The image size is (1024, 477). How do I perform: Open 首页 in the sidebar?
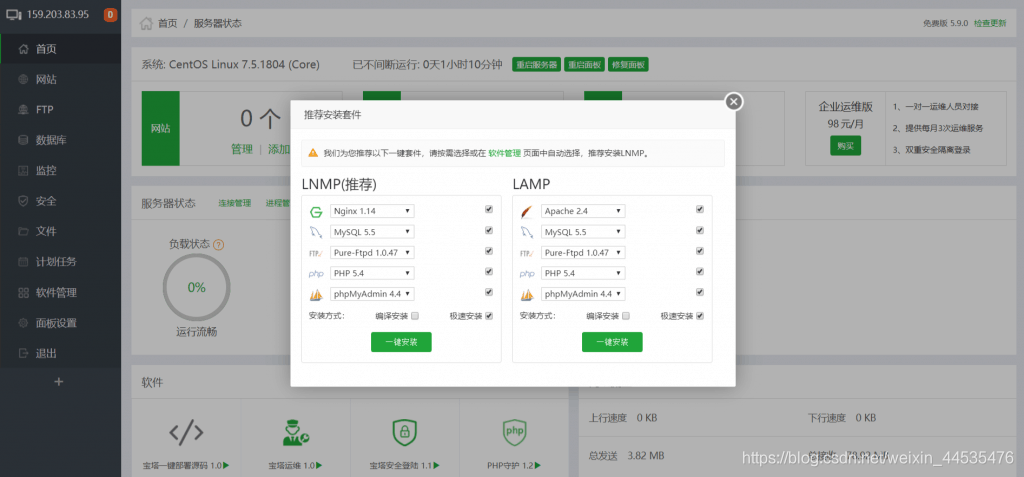click(60, 49)
